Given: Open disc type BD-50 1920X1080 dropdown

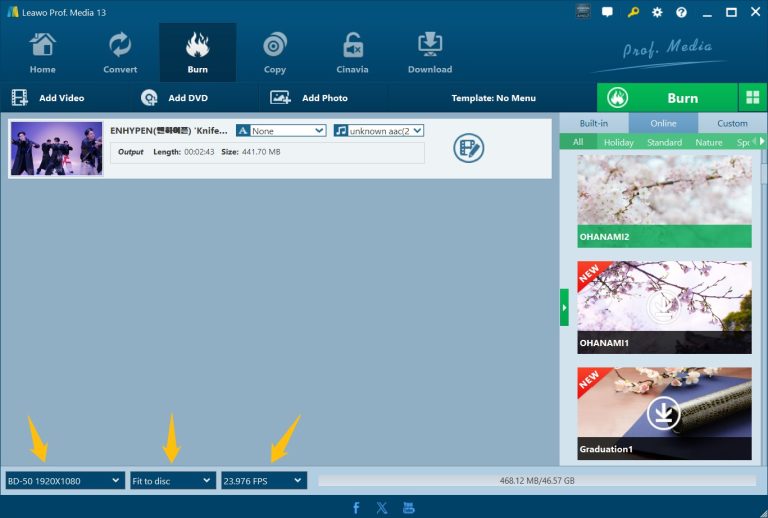Looking at the screenshot, I should pos(65,481).
